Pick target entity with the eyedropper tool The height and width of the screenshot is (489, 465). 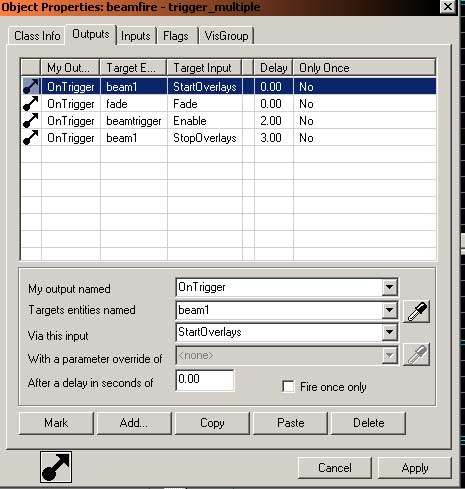point(416,311)
